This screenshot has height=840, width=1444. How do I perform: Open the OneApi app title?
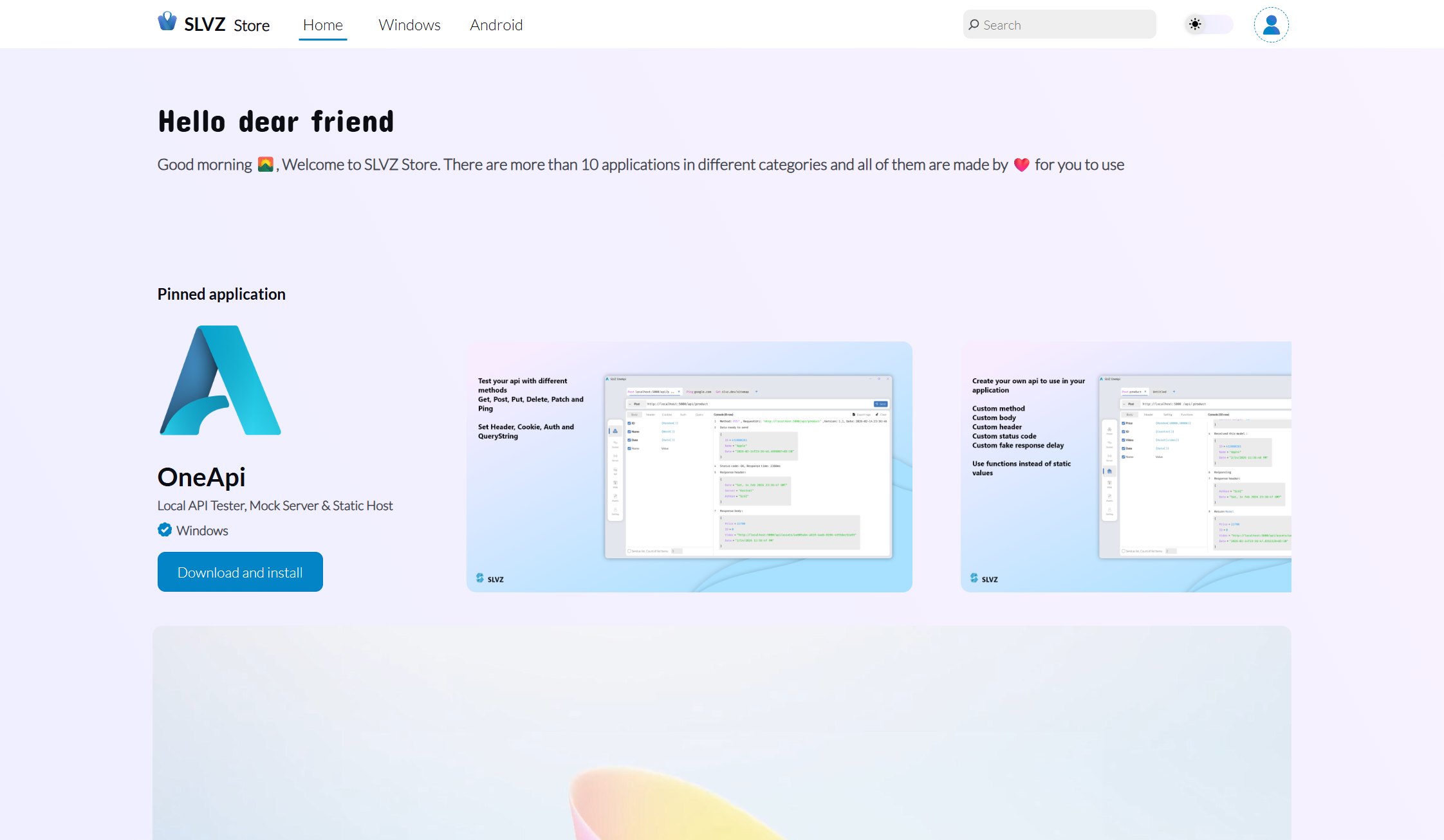[201, 477]
